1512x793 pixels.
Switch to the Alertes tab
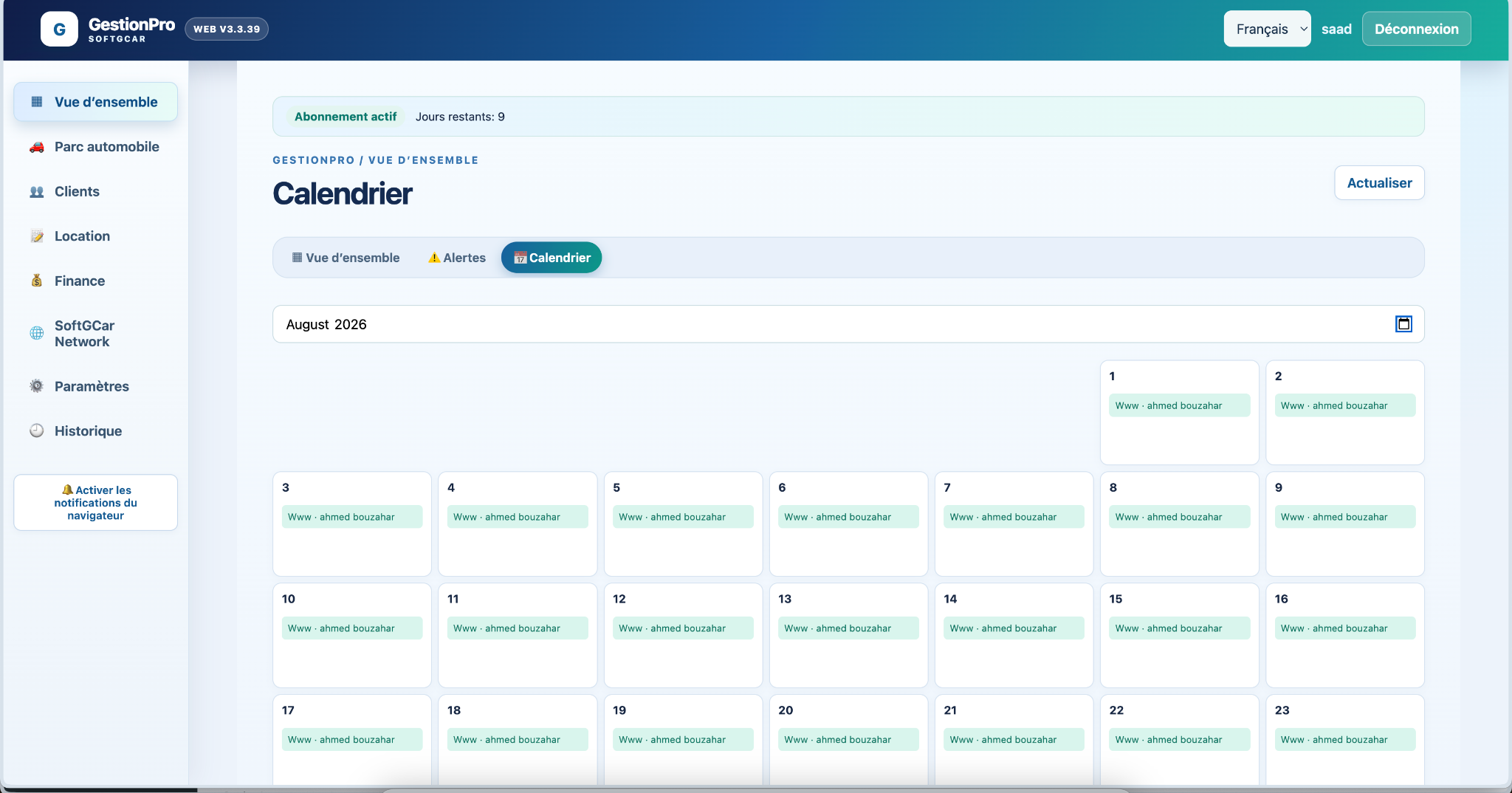[x=457, y=258]
